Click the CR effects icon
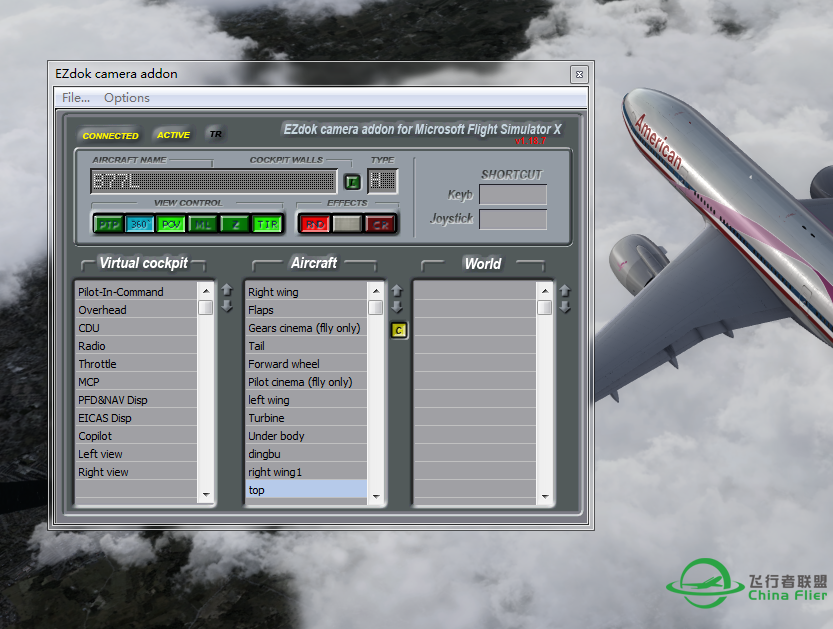Screen dimensions: 833x629 click(380, 224)
